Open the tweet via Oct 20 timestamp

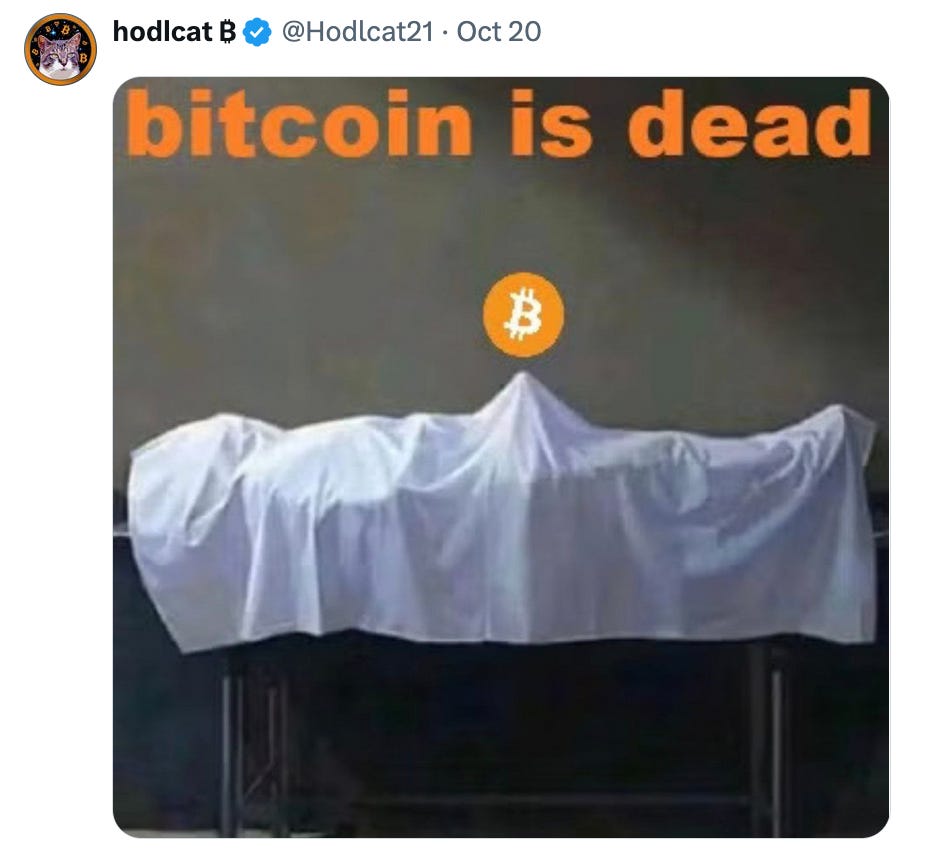point(499,32)
